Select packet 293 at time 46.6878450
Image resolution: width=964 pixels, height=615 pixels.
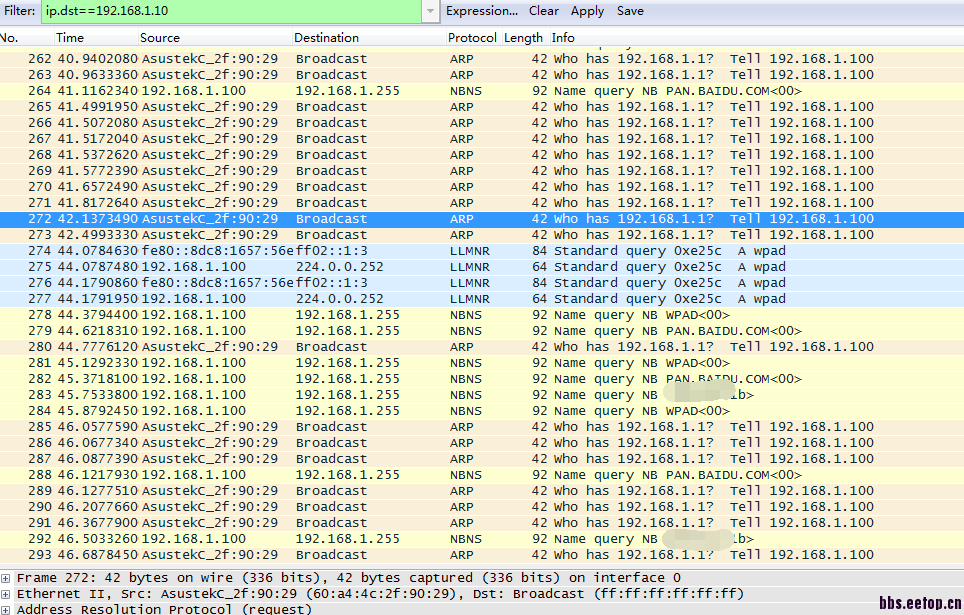coord(482,555)
